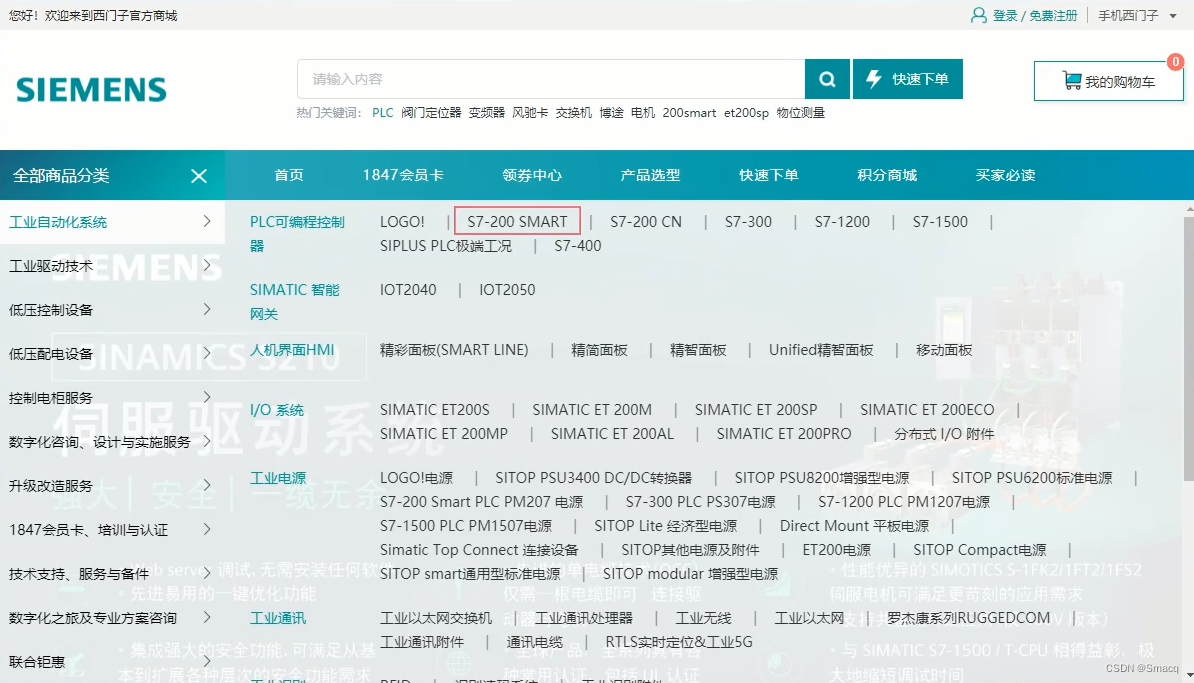The height and width of the screenshot is (683, 1194).
Task: Open the 产品选型 menu
Action: point(650,174)
